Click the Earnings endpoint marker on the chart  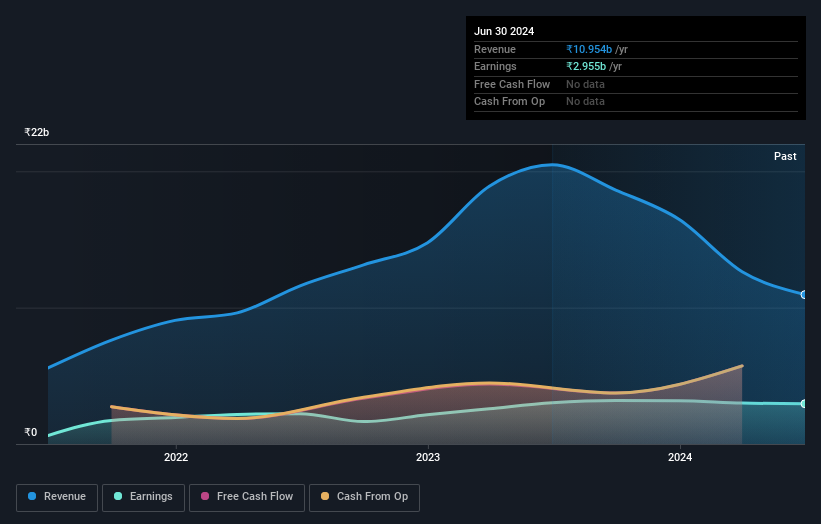click(x=803, y=404)
